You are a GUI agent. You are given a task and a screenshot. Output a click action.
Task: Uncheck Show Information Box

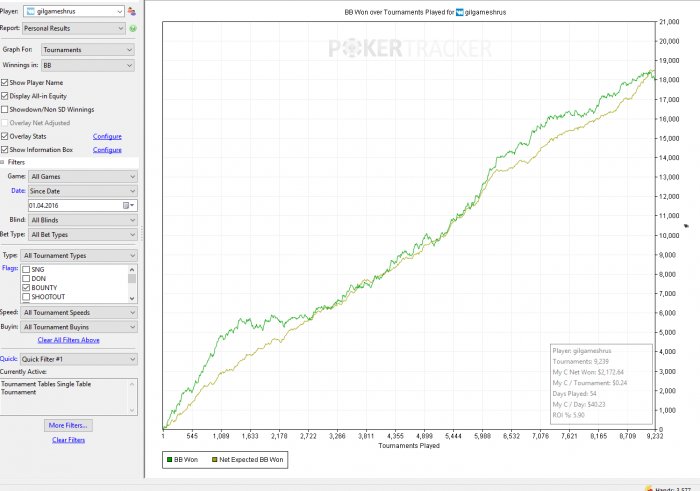pos(4,150)
